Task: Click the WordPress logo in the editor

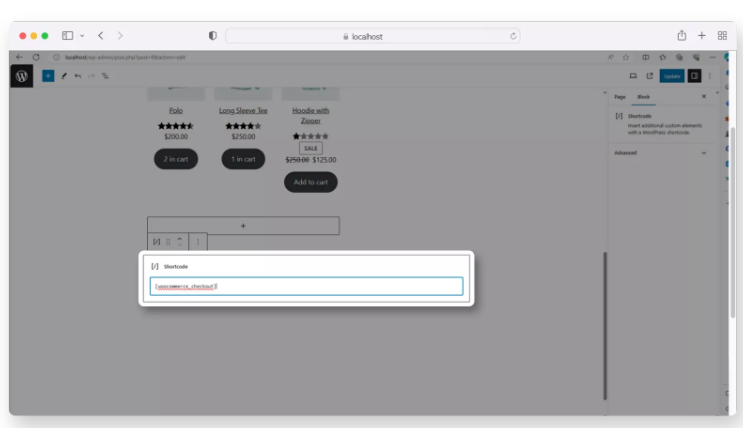Action: 22,76
